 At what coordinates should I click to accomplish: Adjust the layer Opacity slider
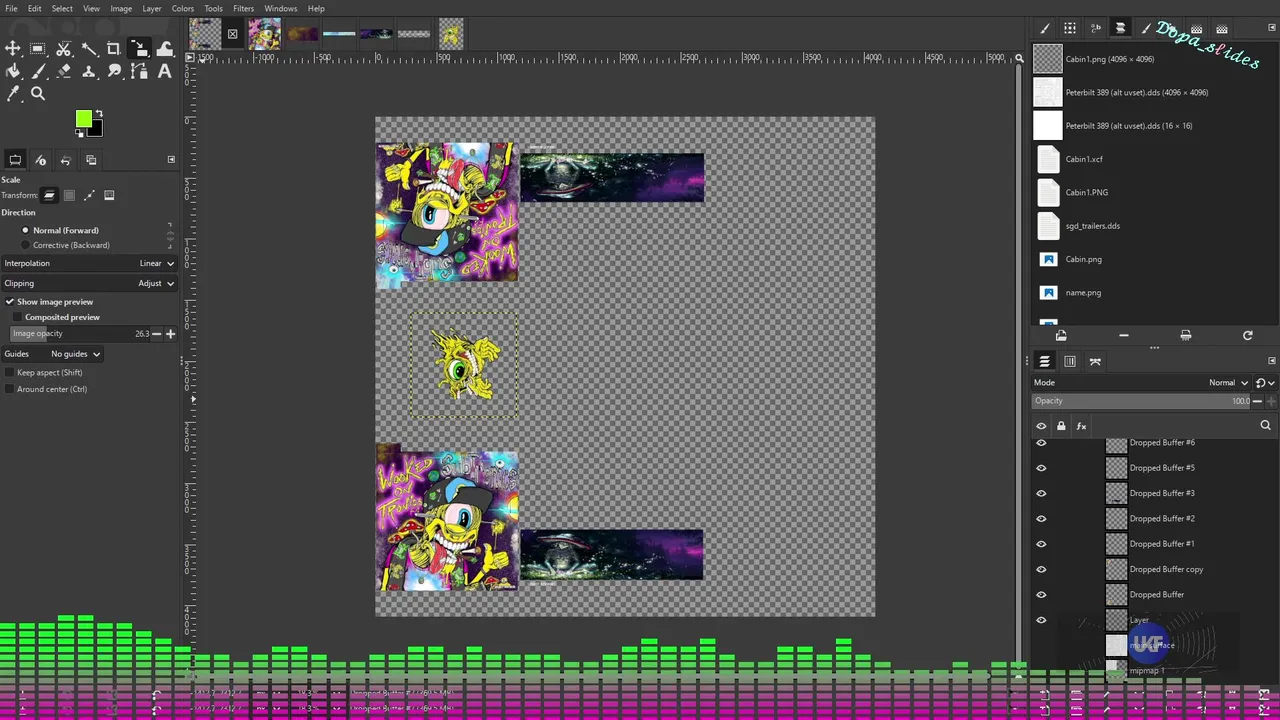(1142, 401)
